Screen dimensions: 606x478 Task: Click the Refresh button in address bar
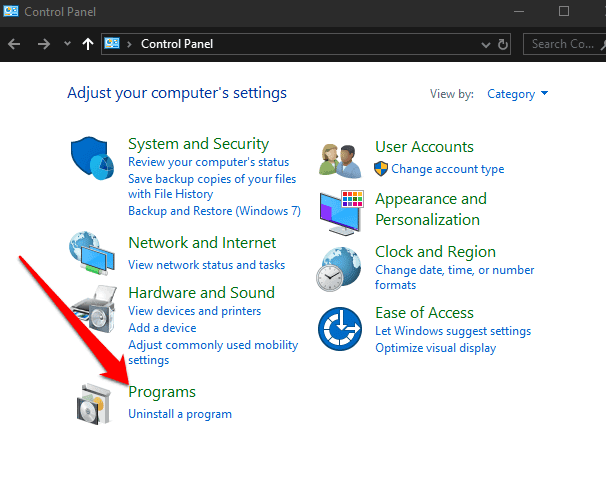(x=503, y=44)
